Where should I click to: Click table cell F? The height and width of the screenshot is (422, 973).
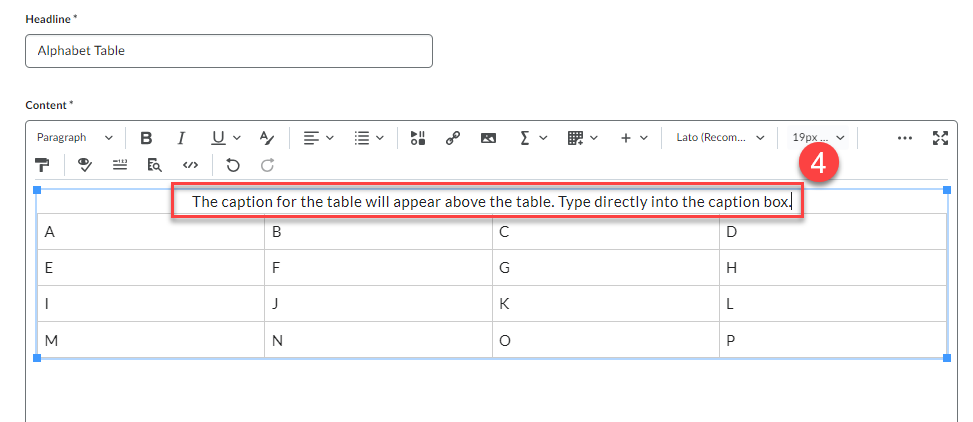pos(379,268)
